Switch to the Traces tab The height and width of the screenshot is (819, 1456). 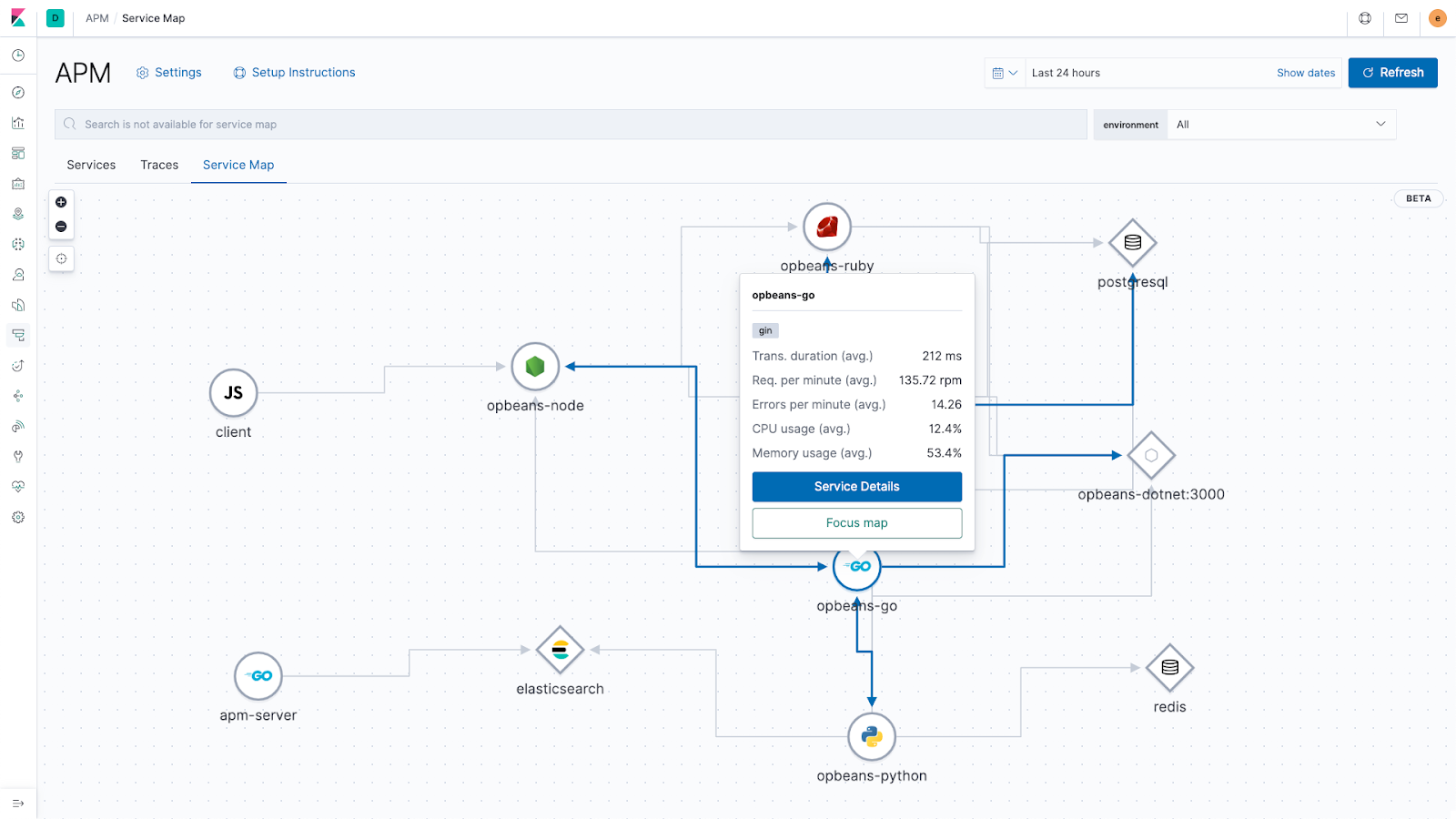[159, 165]
